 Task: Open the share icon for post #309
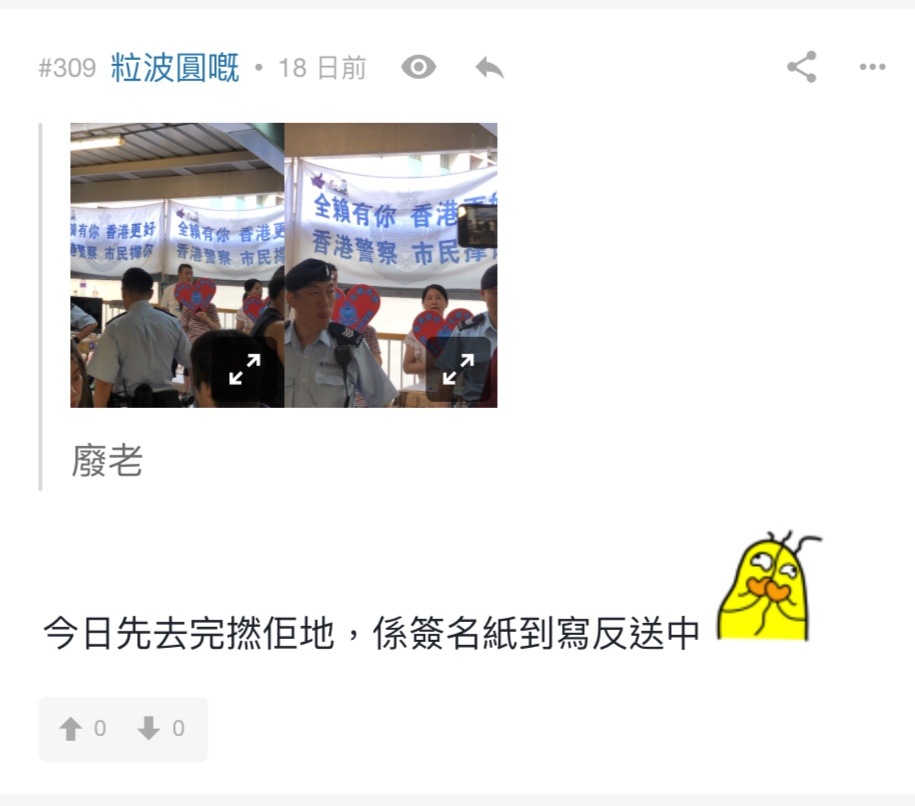(802, 67)
